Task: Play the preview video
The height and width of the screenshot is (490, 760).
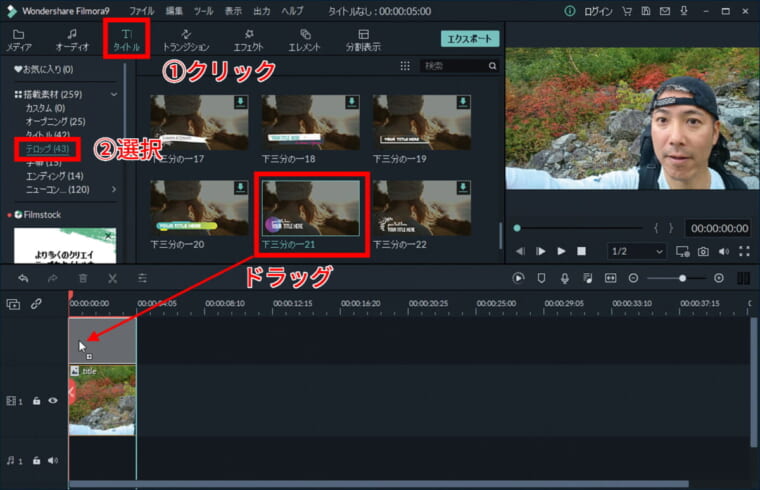Action: pos(561,251)
